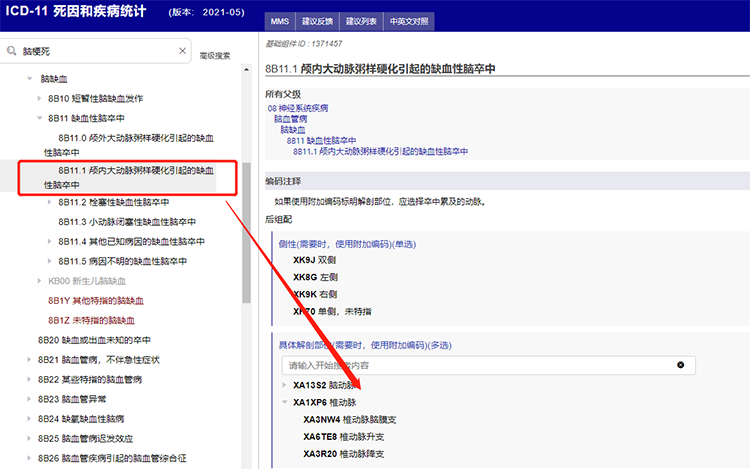Select 8B10 短暂性脑缺血发作 row
750x469 pixels.
click(x=96, y=98)
